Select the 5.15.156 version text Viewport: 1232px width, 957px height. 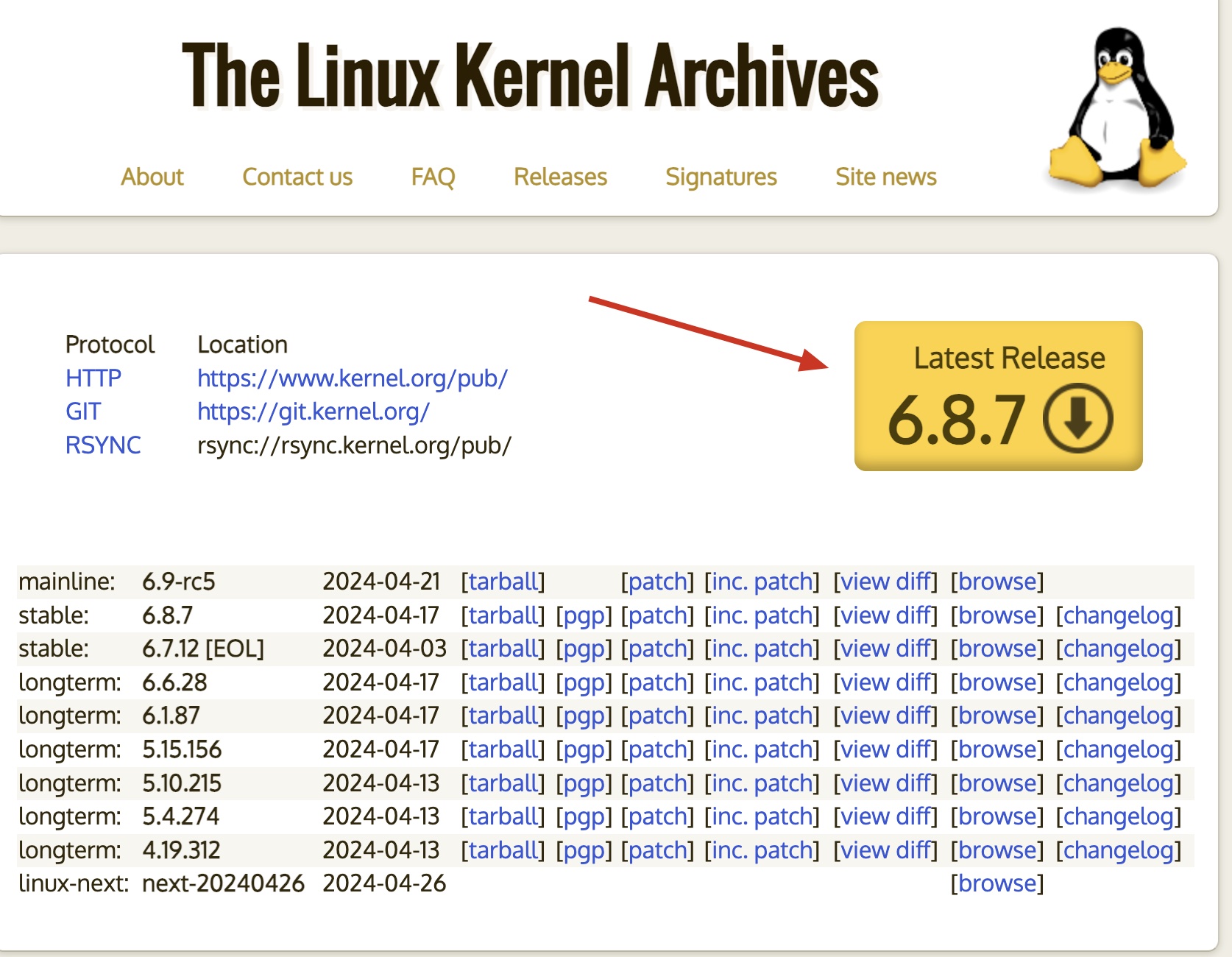182,749
